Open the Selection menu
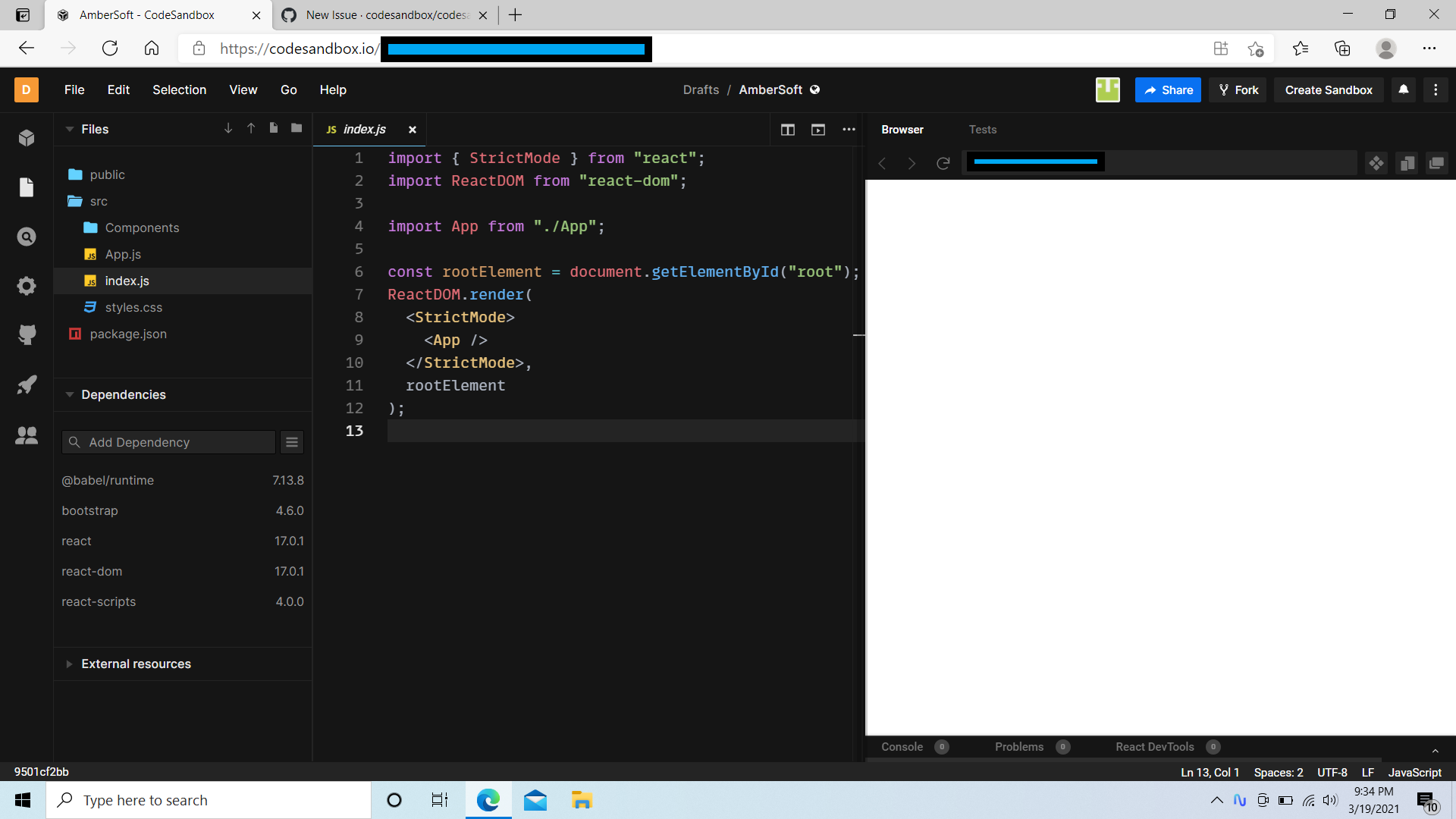This screenshot has width=1456, height=819. (x=179, y=89)
